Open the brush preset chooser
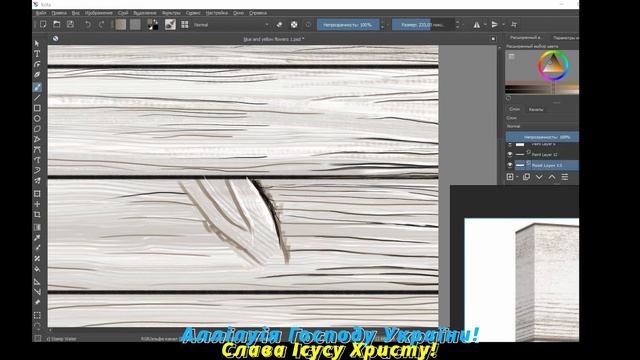This screenshot has width=640, height=360. pos(170,24)
